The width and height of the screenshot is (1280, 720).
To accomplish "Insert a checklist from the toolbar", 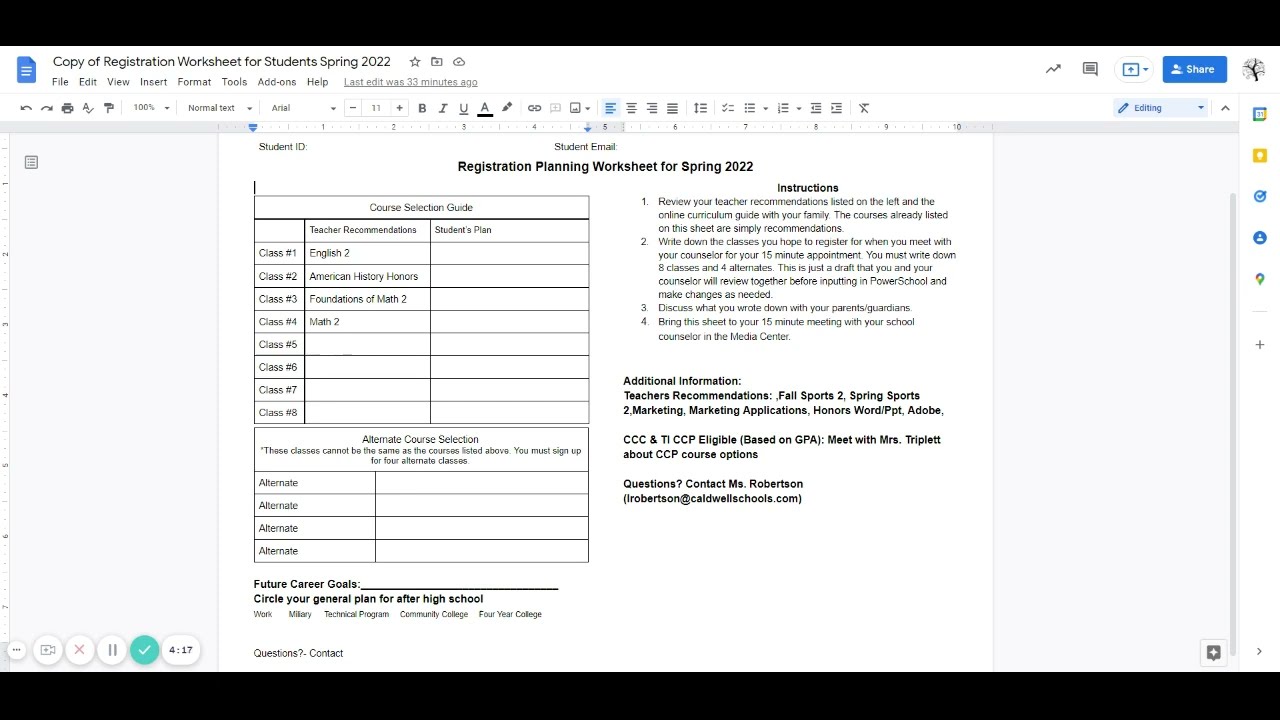I will [728, 108].
